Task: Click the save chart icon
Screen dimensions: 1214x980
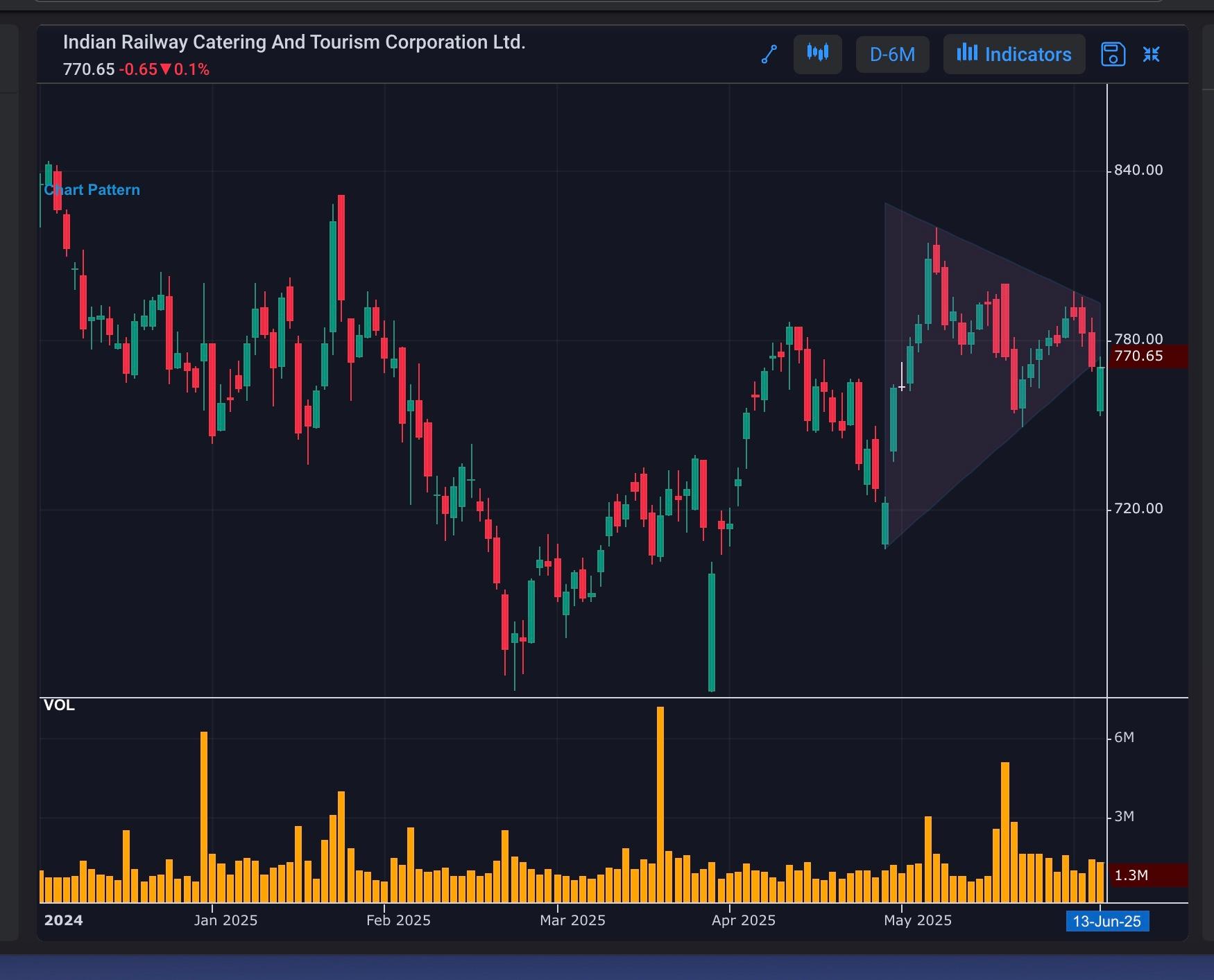Action: click(x=1113, y=54)
